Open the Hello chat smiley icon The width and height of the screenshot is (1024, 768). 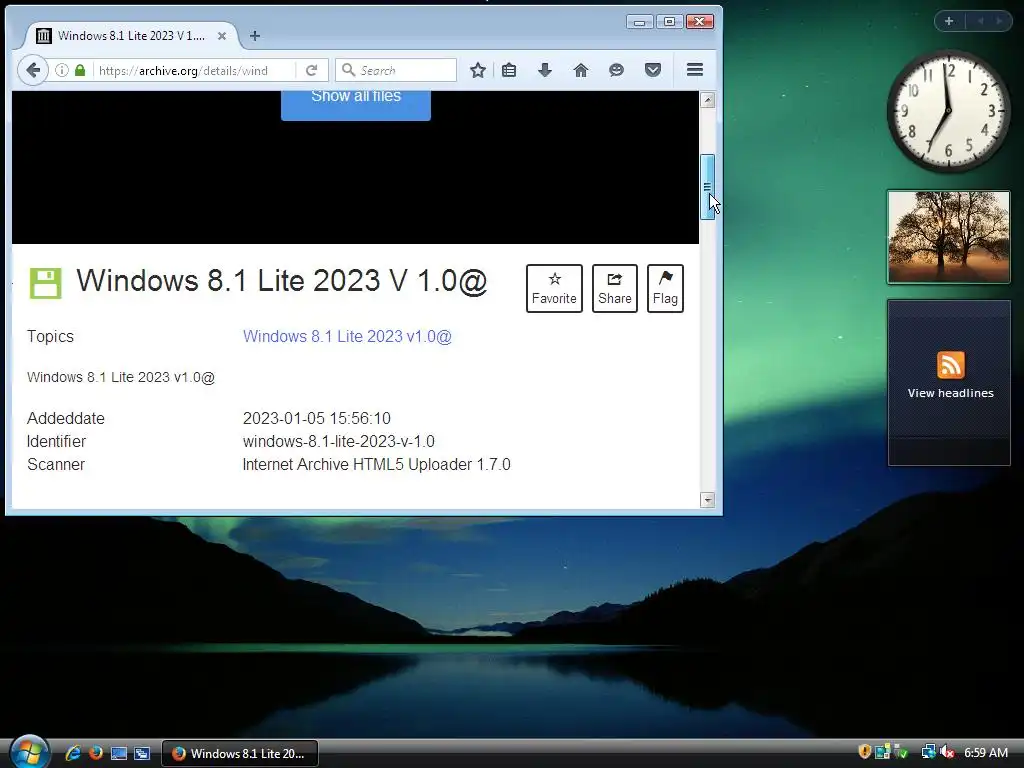click(x=616, y=70)
